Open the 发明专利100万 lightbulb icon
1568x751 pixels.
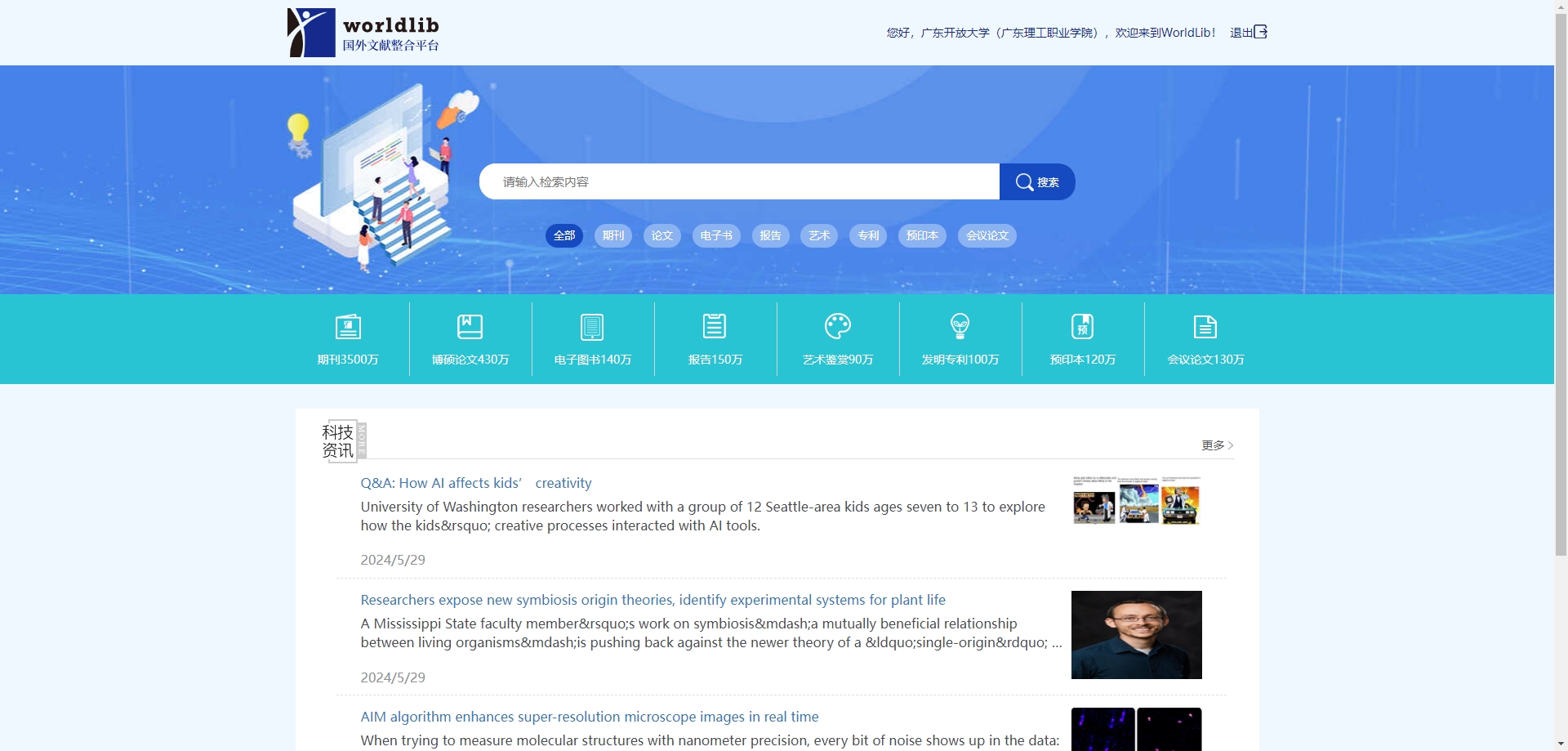pyautogui.click(x=960, y=327)
